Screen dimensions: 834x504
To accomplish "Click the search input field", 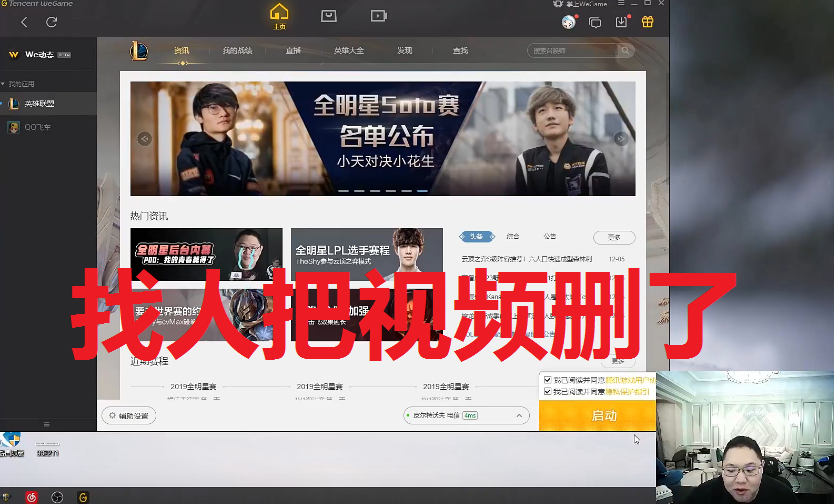I will (x=574, y=50).
